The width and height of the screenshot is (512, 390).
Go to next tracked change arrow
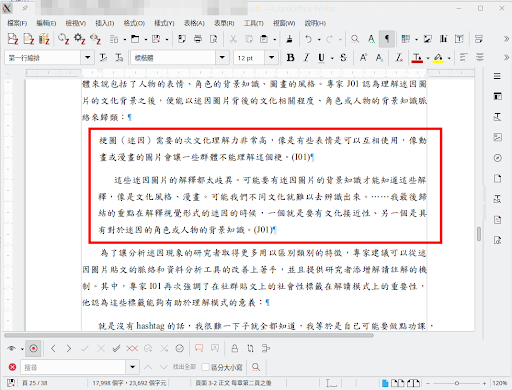(x=69, y=349)
